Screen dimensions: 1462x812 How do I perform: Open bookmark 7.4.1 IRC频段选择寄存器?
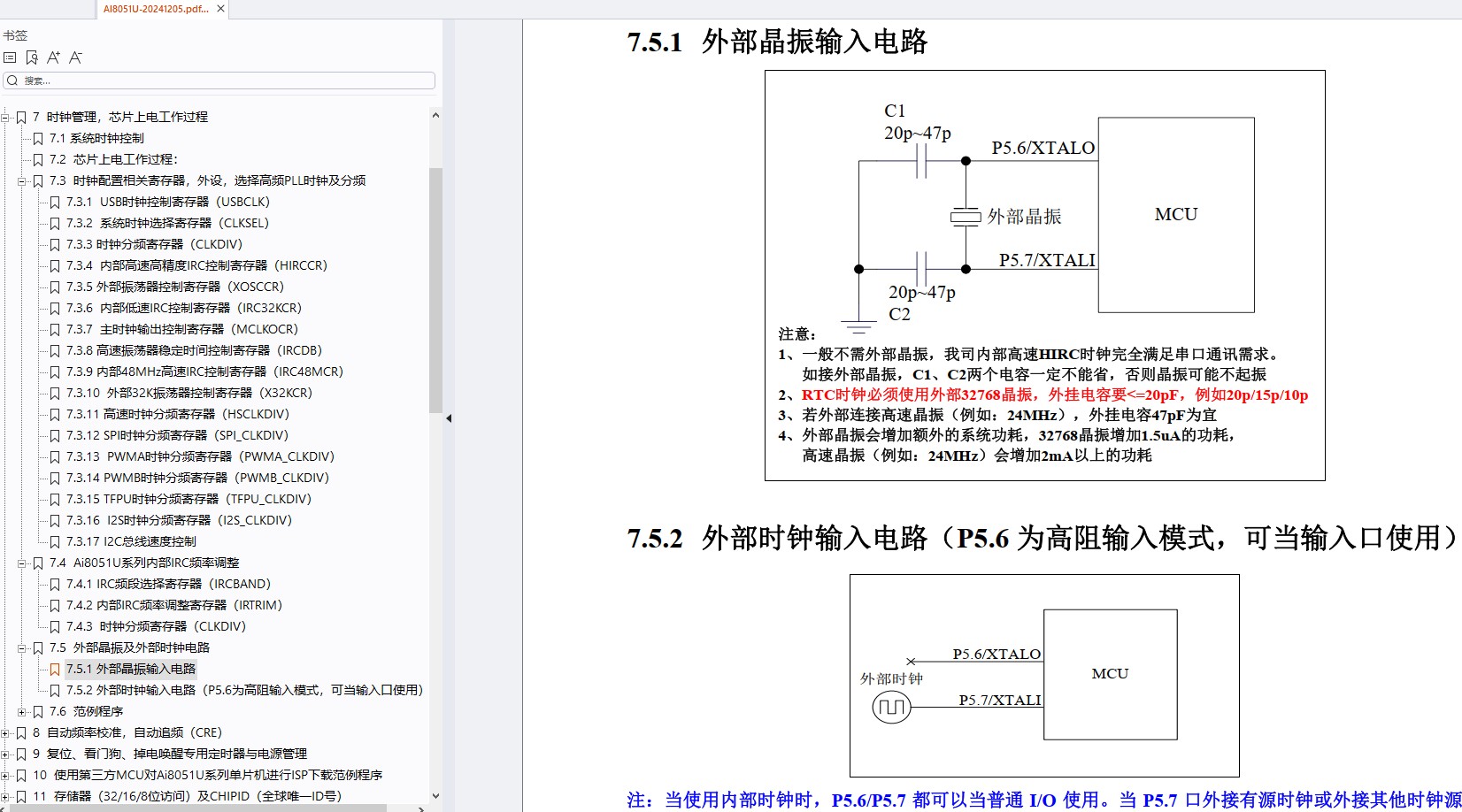tap(168, 584)
